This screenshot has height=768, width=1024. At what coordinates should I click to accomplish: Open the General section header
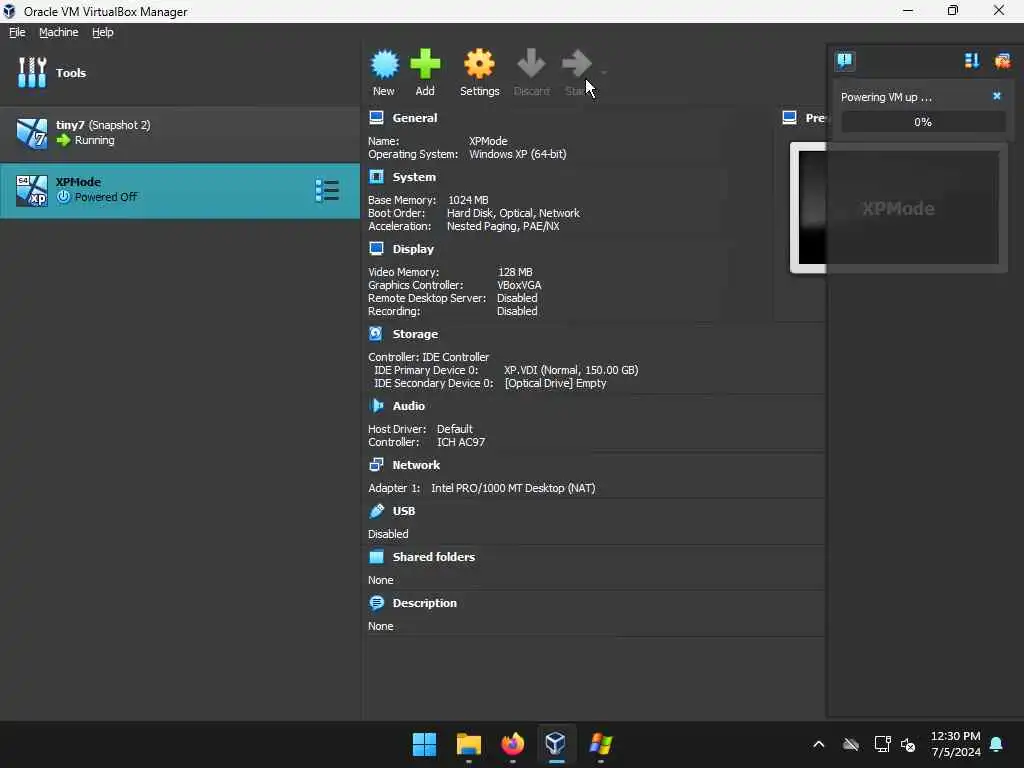click(415, 118)
